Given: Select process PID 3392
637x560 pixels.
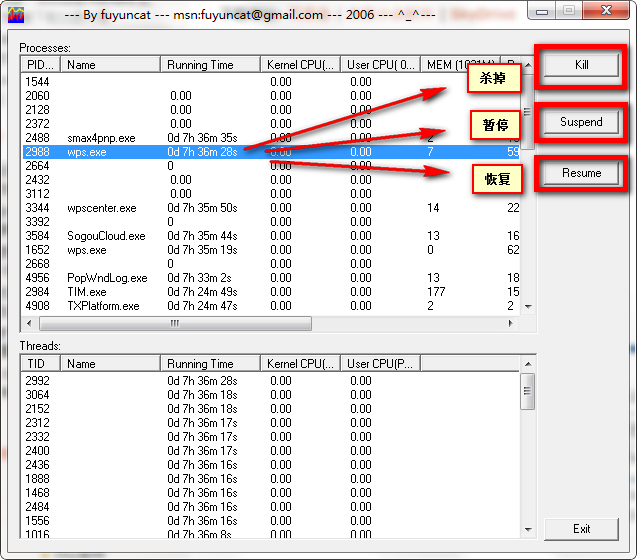Looking at the screenshot, I should click(x=271, y=222).
